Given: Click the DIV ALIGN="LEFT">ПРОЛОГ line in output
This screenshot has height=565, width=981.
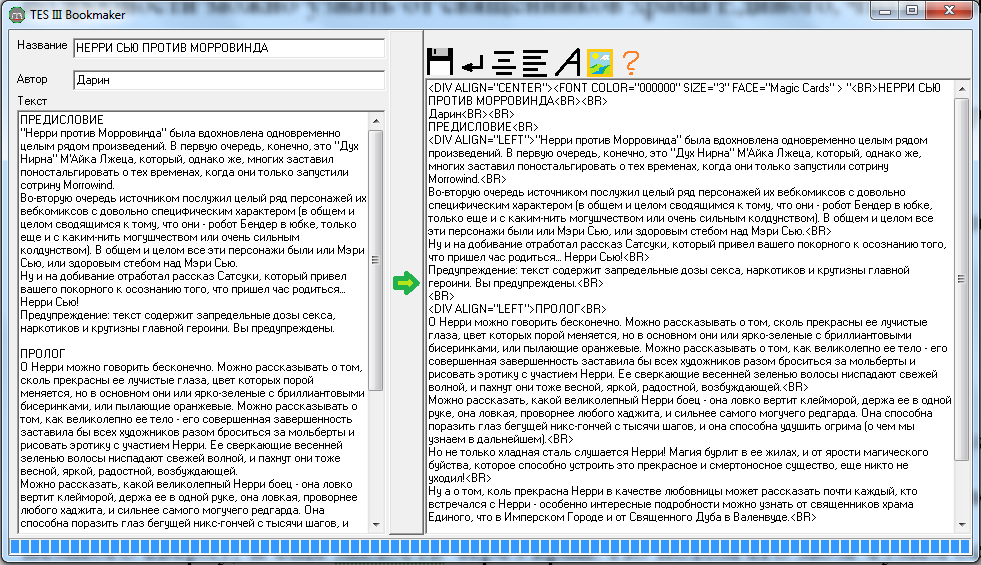Looking at the screenshot, I should click(x=517, y=309).
